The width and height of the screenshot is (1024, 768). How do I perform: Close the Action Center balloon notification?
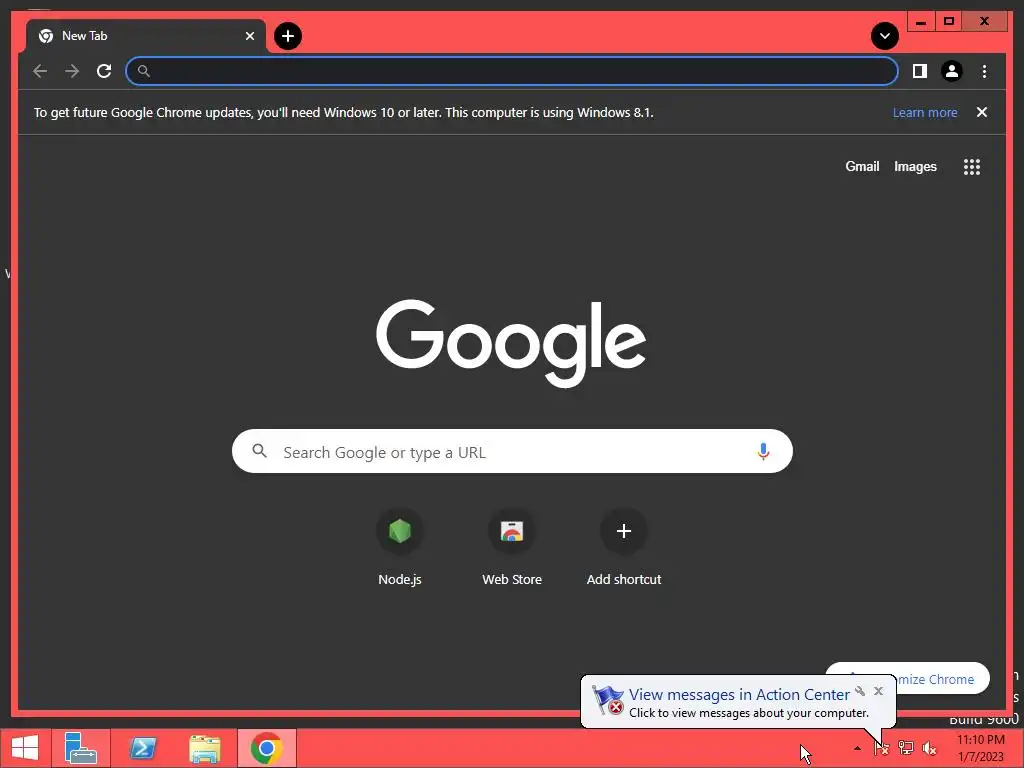[878, 691]
